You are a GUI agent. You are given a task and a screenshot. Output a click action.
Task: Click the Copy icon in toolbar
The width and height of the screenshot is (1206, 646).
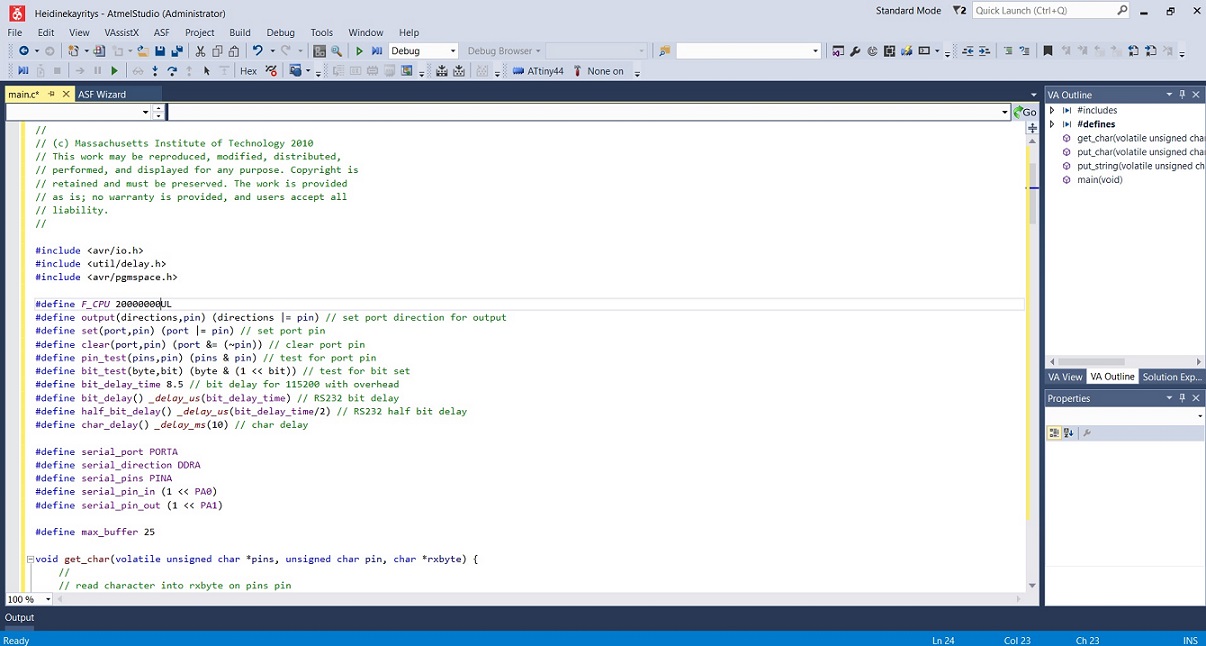click(x=217, y=51)
